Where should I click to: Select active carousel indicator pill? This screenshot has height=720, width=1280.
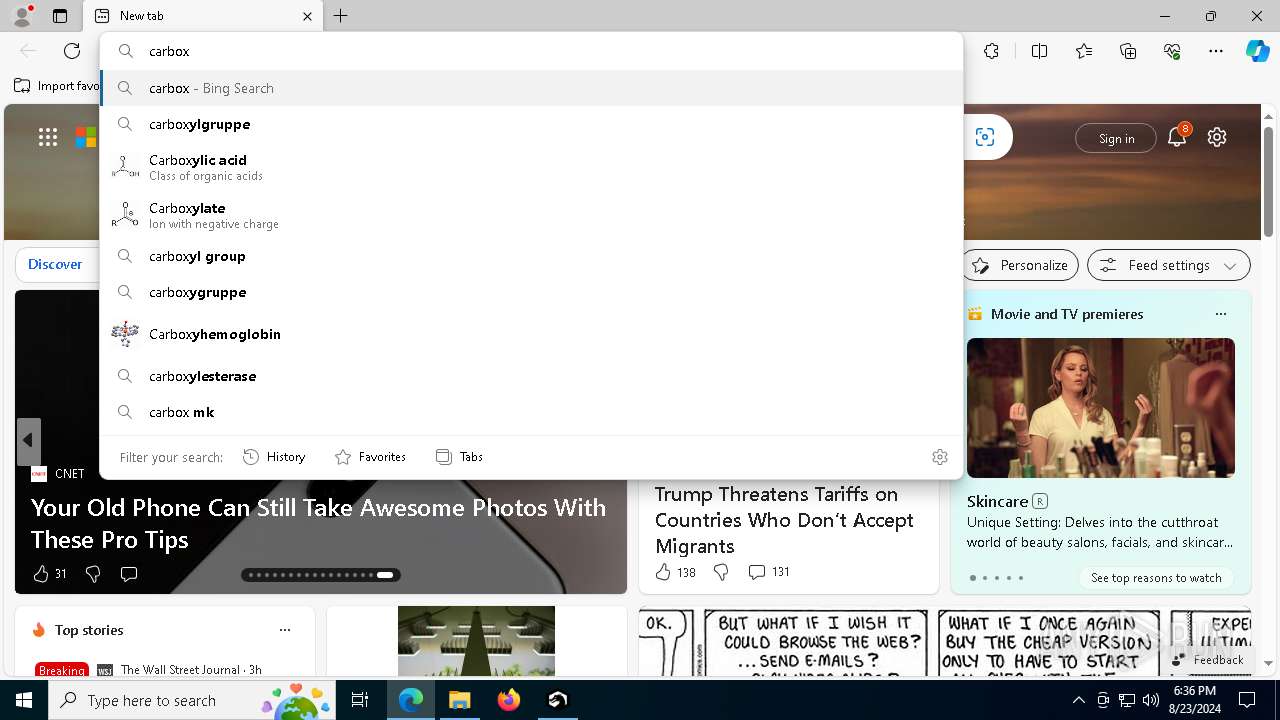385,575
